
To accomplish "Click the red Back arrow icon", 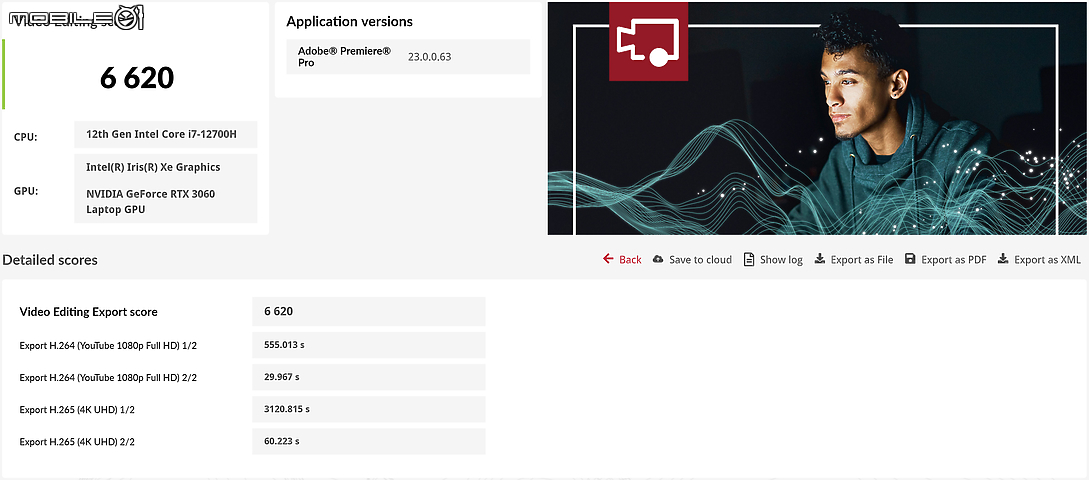I will click(608, 259).
